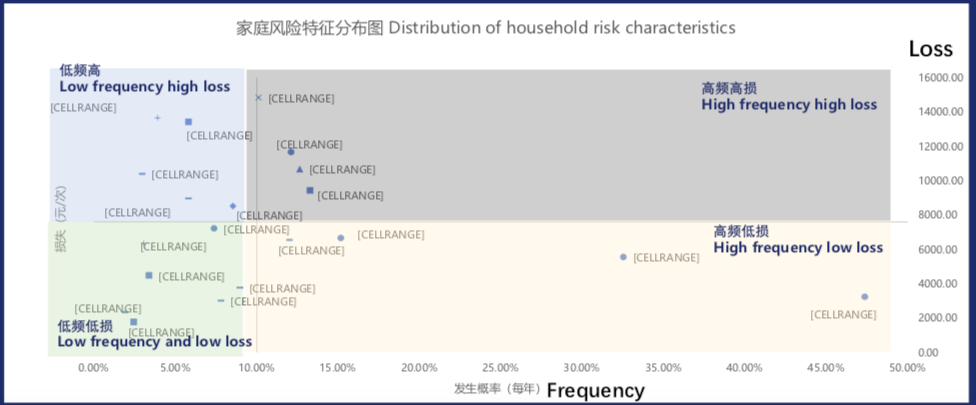Select the gray high frequency high loss region

click(568, 145)
